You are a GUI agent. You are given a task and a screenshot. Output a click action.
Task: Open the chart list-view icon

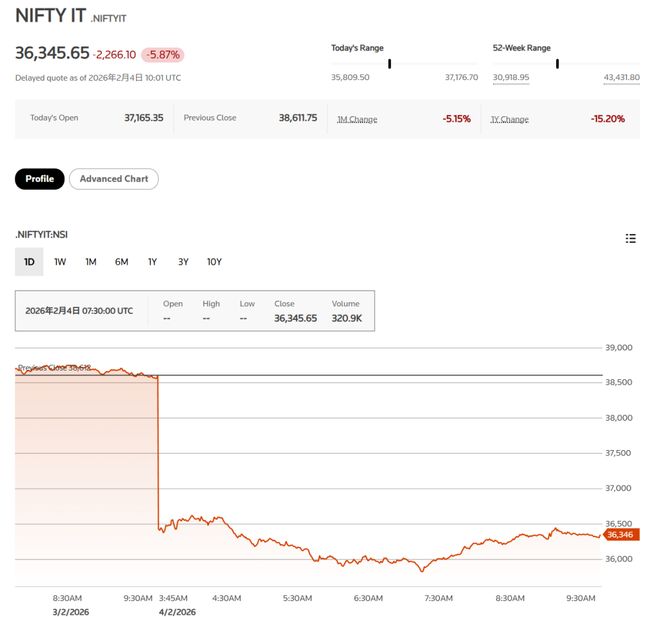pos(631,239)
